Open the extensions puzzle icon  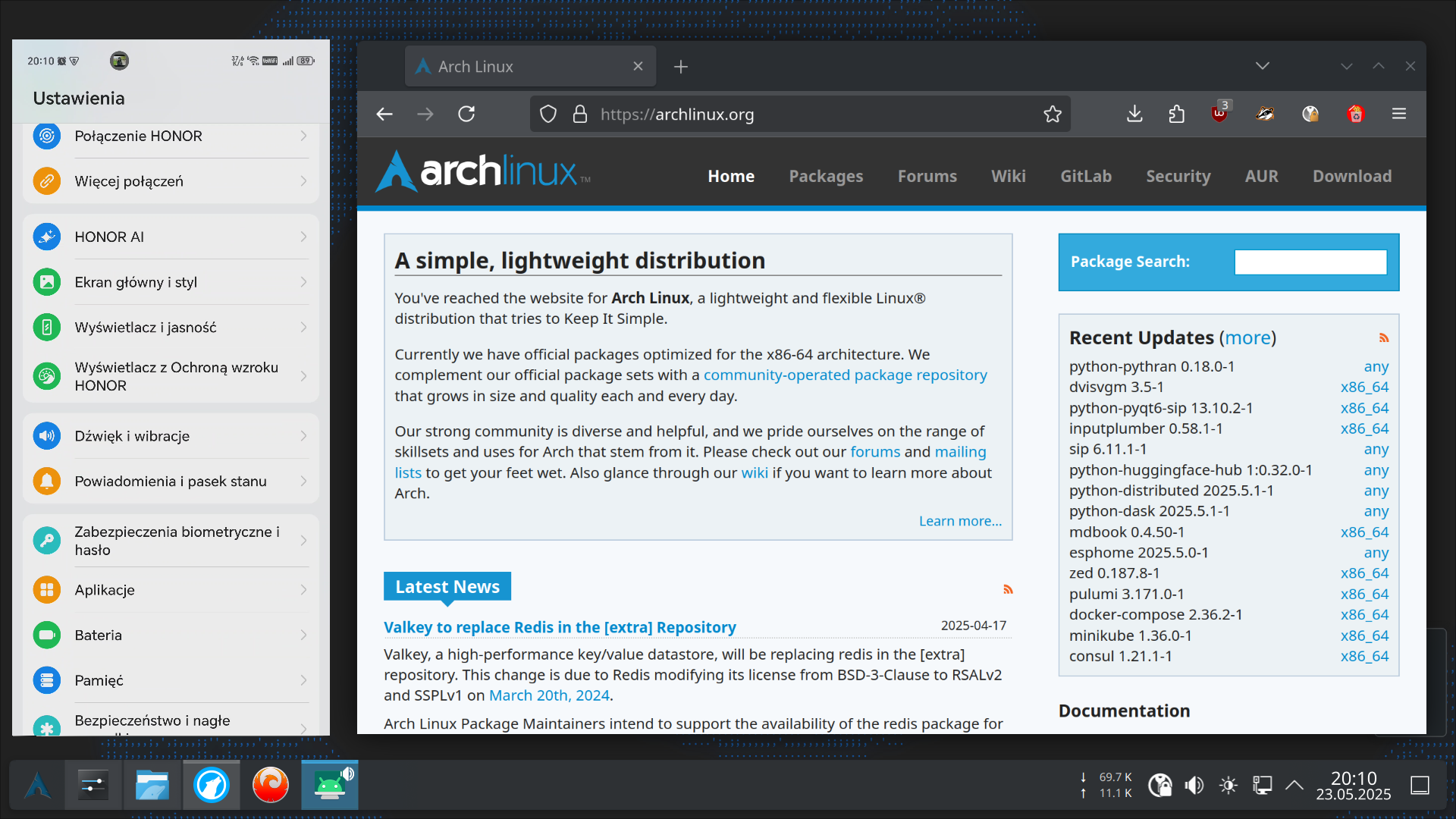tap(1176, 115)
